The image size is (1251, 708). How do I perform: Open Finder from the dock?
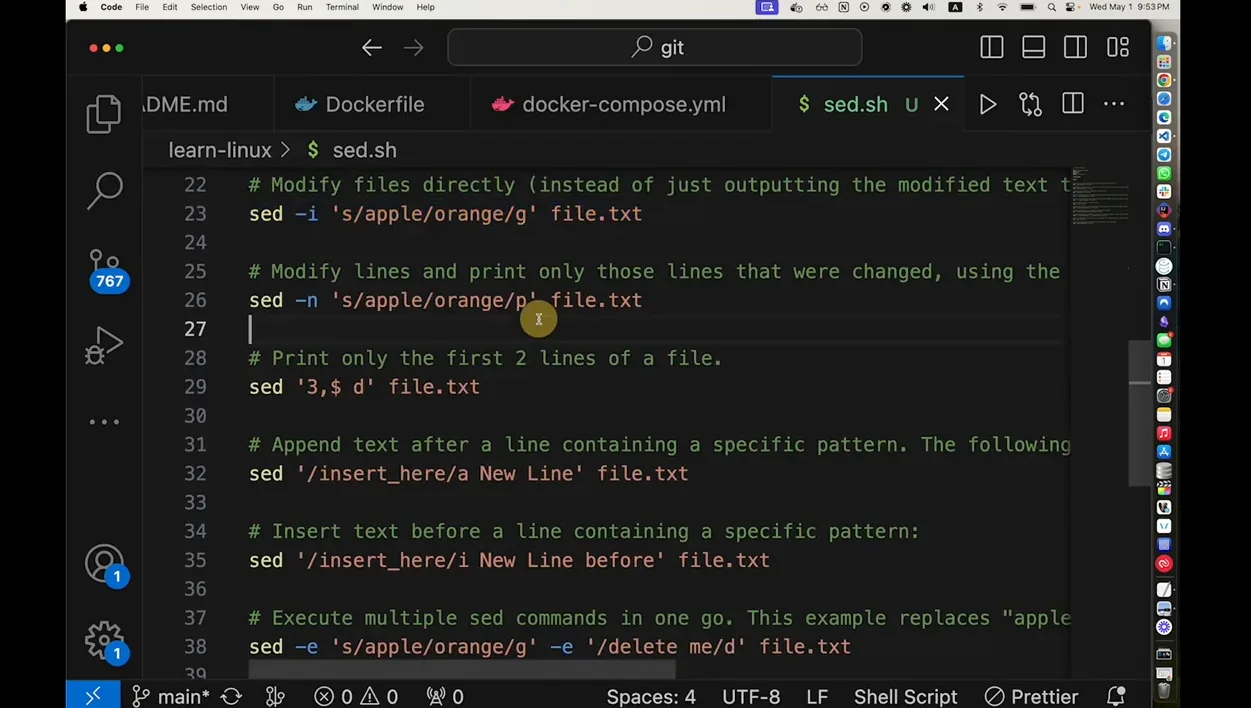point(1164,43)
